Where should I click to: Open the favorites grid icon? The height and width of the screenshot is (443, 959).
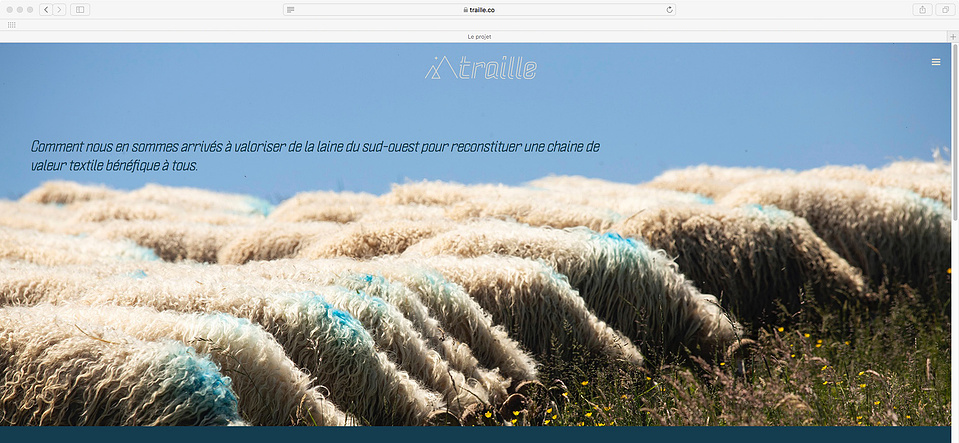click(x=12, y=25)
